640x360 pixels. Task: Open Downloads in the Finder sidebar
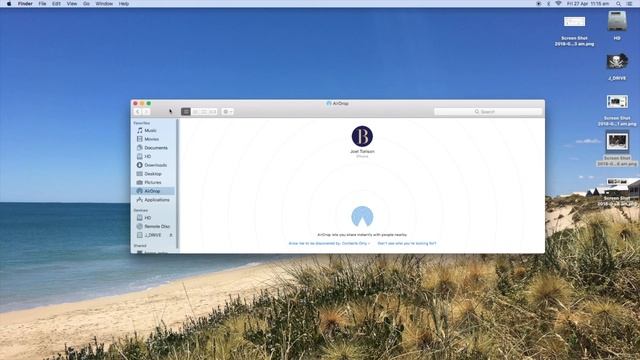(x=153, y=165)
